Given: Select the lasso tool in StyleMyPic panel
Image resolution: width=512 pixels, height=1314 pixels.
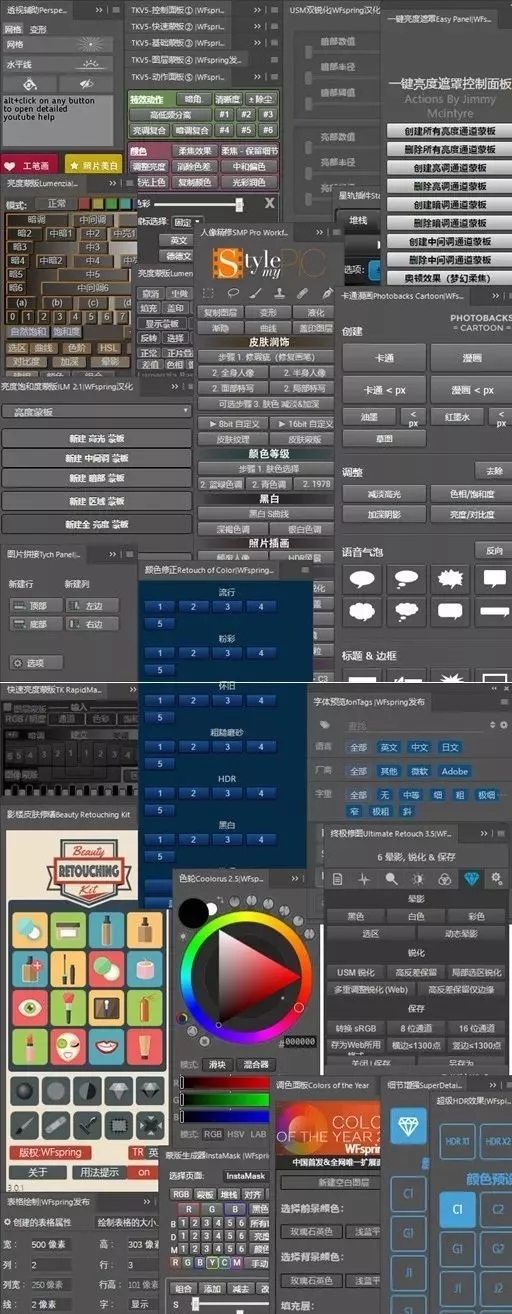Looking at the screenshot, I should point(232,294).
